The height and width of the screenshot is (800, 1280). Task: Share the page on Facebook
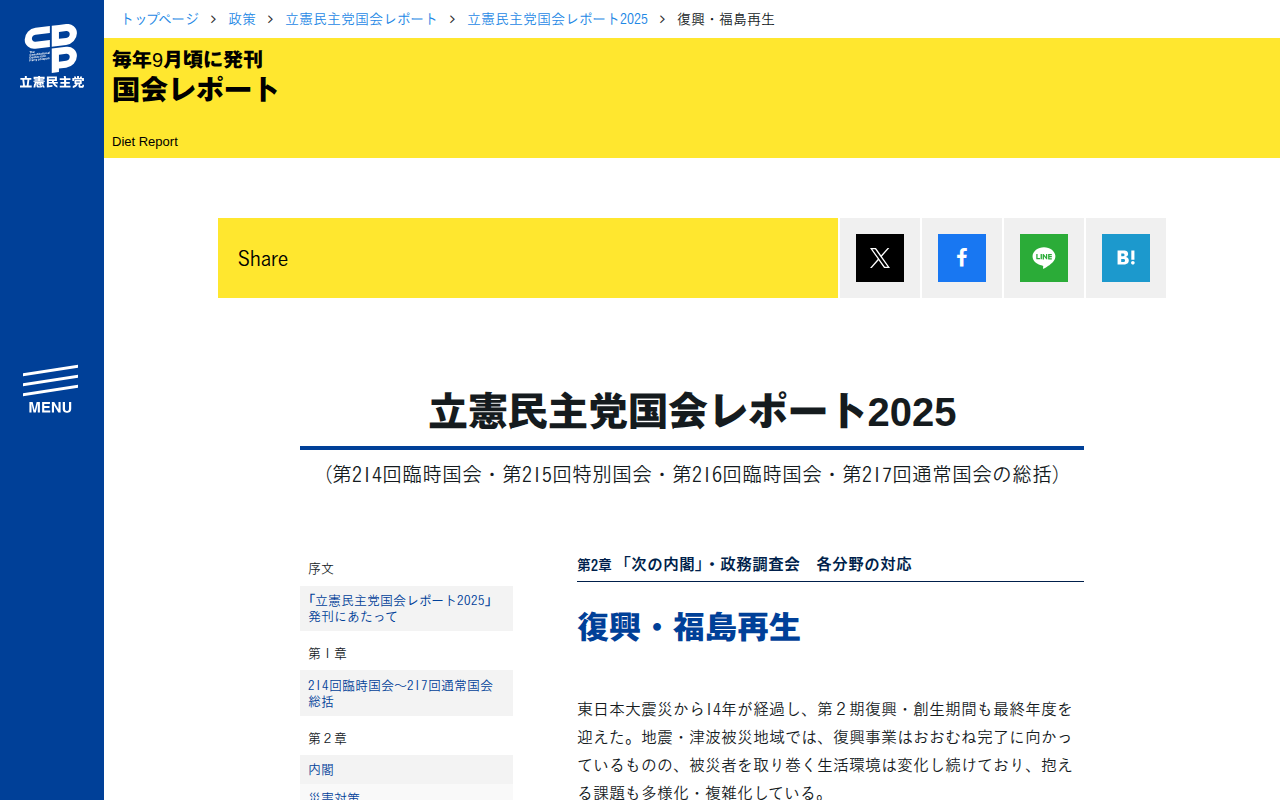tap(962, 258)
